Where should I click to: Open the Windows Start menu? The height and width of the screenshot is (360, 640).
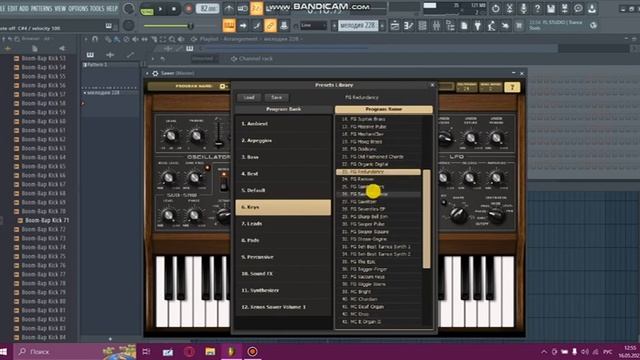coord(3,351)
